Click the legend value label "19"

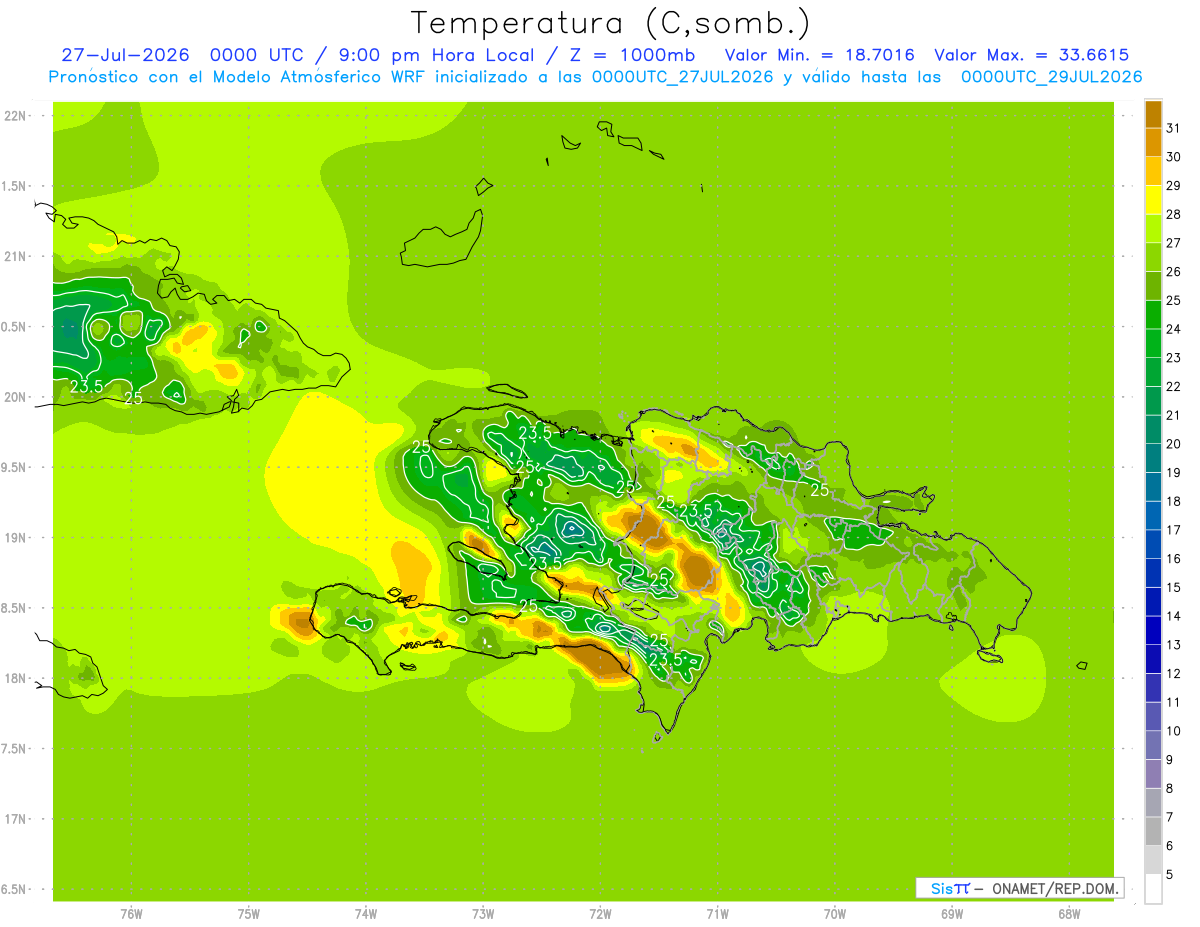coord(1173,473)
